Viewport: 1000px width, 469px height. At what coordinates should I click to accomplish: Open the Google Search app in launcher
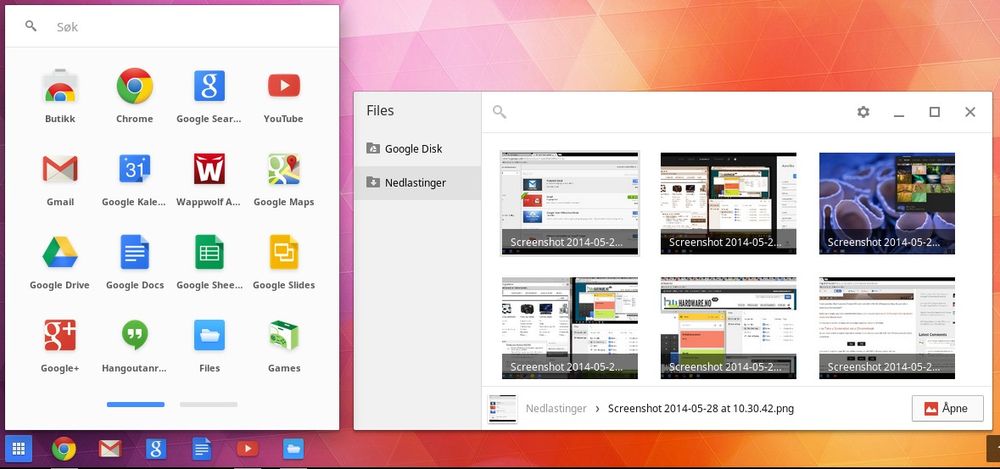209,96
